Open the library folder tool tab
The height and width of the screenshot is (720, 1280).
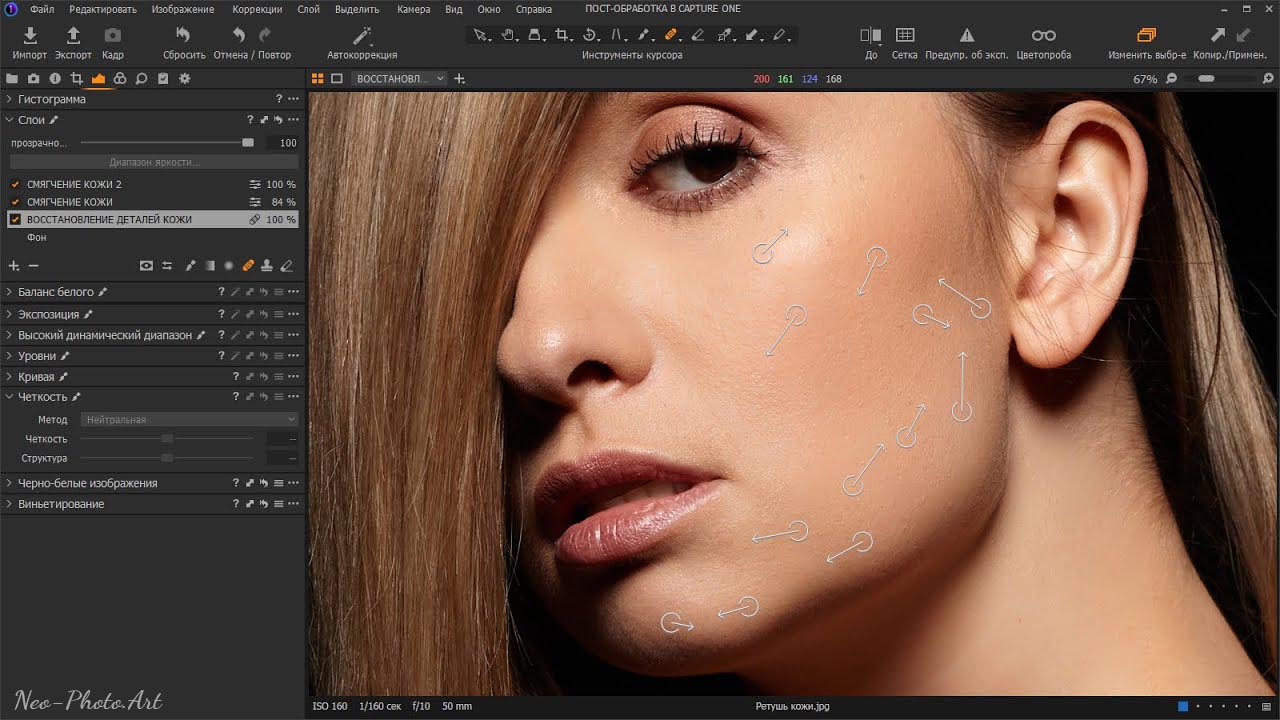(12, 78)
